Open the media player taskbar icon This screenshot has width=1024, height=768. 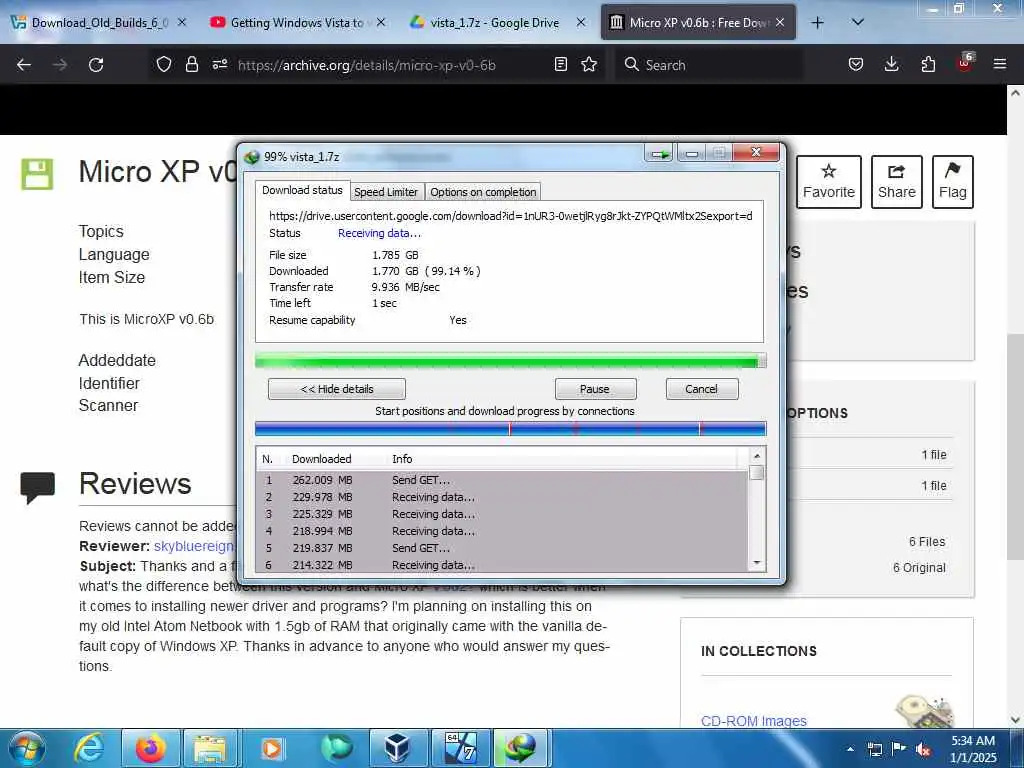coord(272,748)
